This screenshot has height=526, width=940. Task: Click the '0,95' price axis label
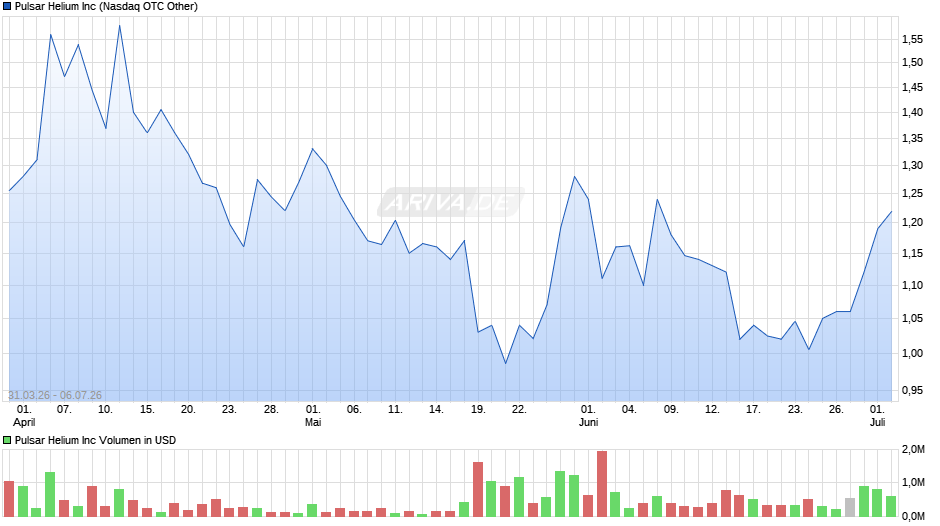[912, 390]
